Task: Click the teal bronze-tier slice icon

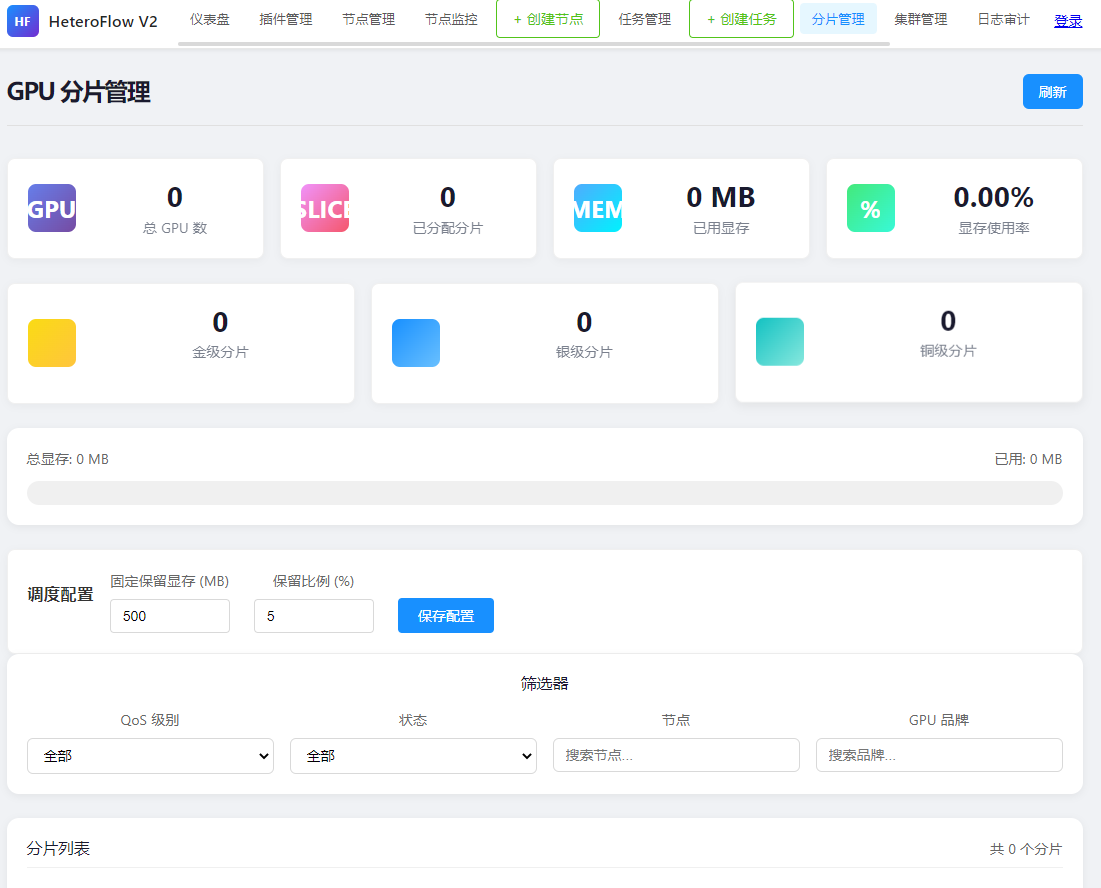Action: 779,342
